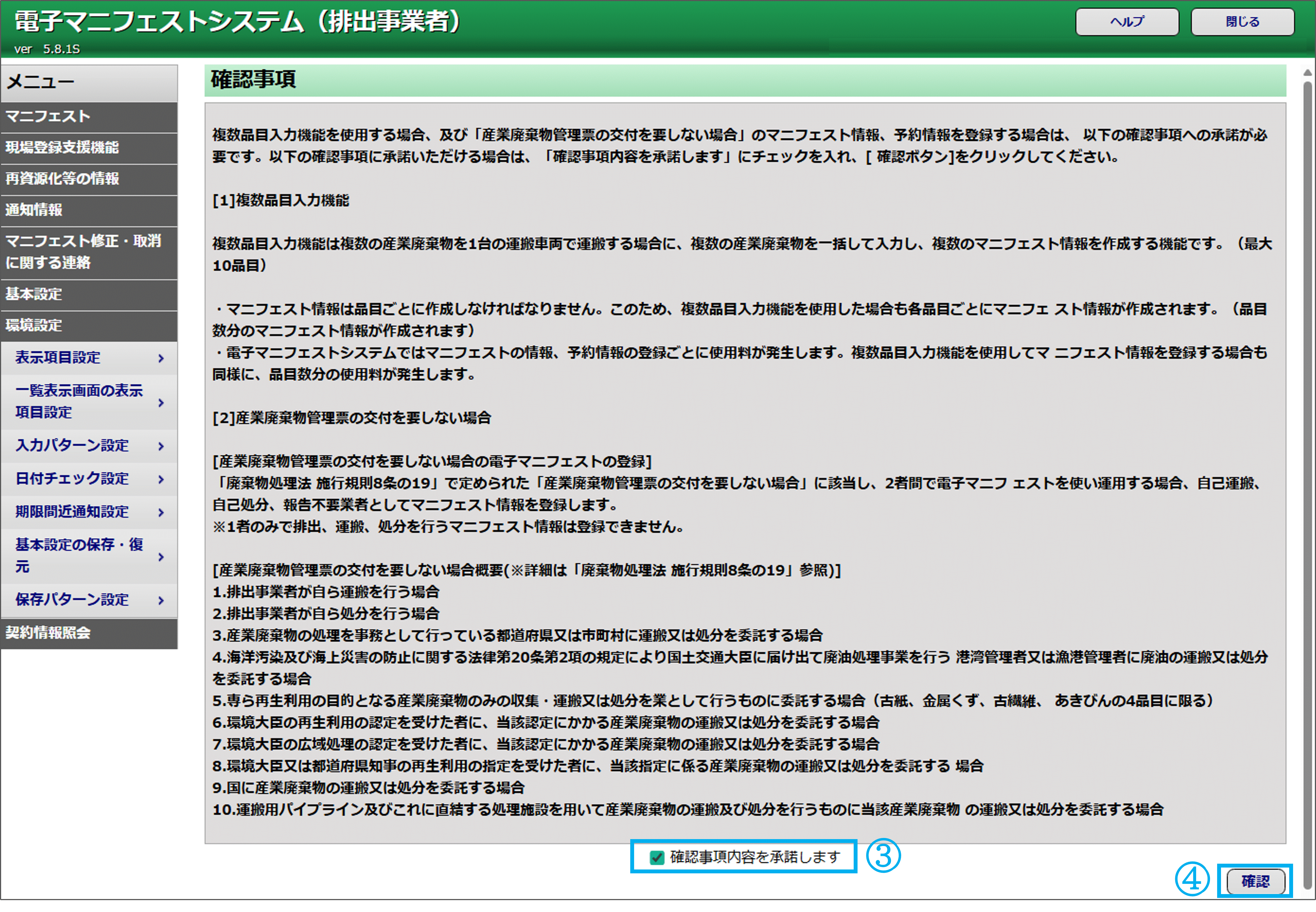Click chevron beside 期限間近通知設定

point(161,512)
